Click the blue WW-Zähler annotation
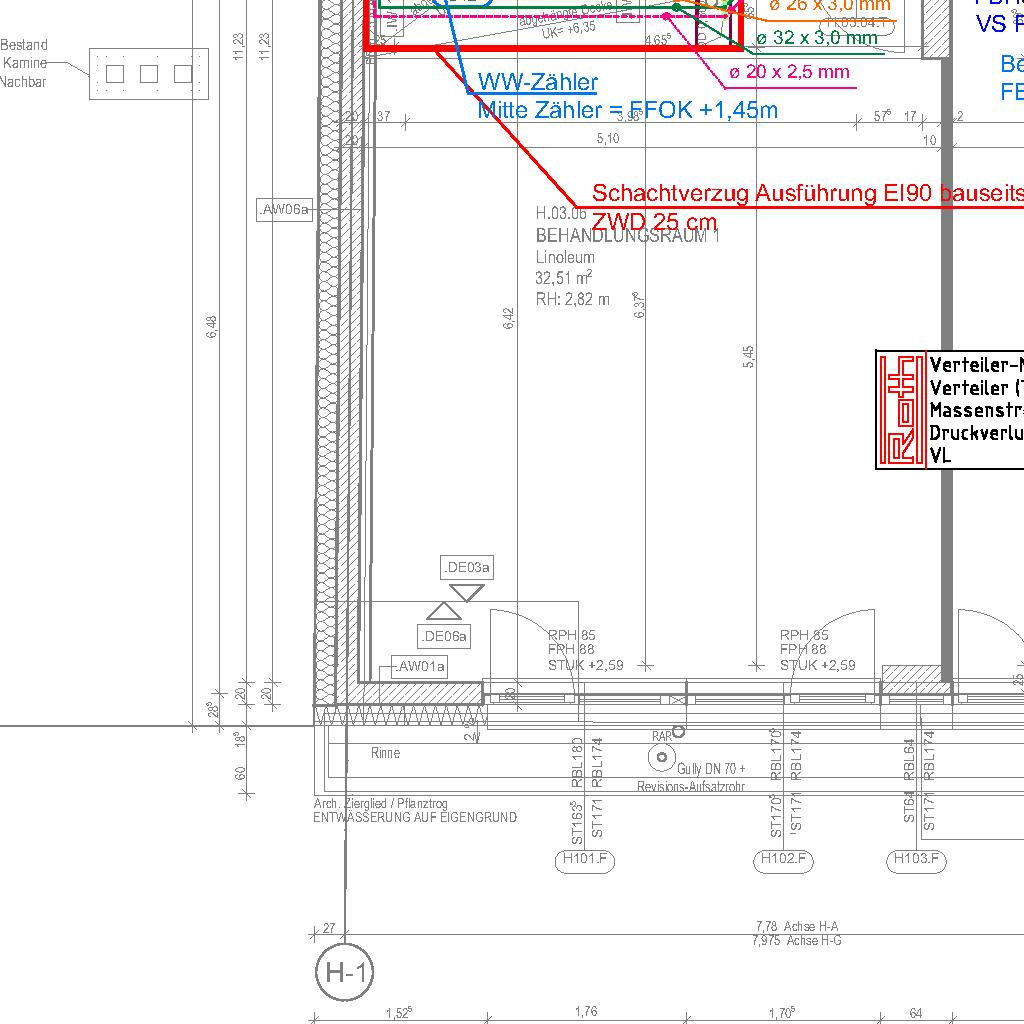This screenshot has width=1024, height=1024. click(538, 83)
